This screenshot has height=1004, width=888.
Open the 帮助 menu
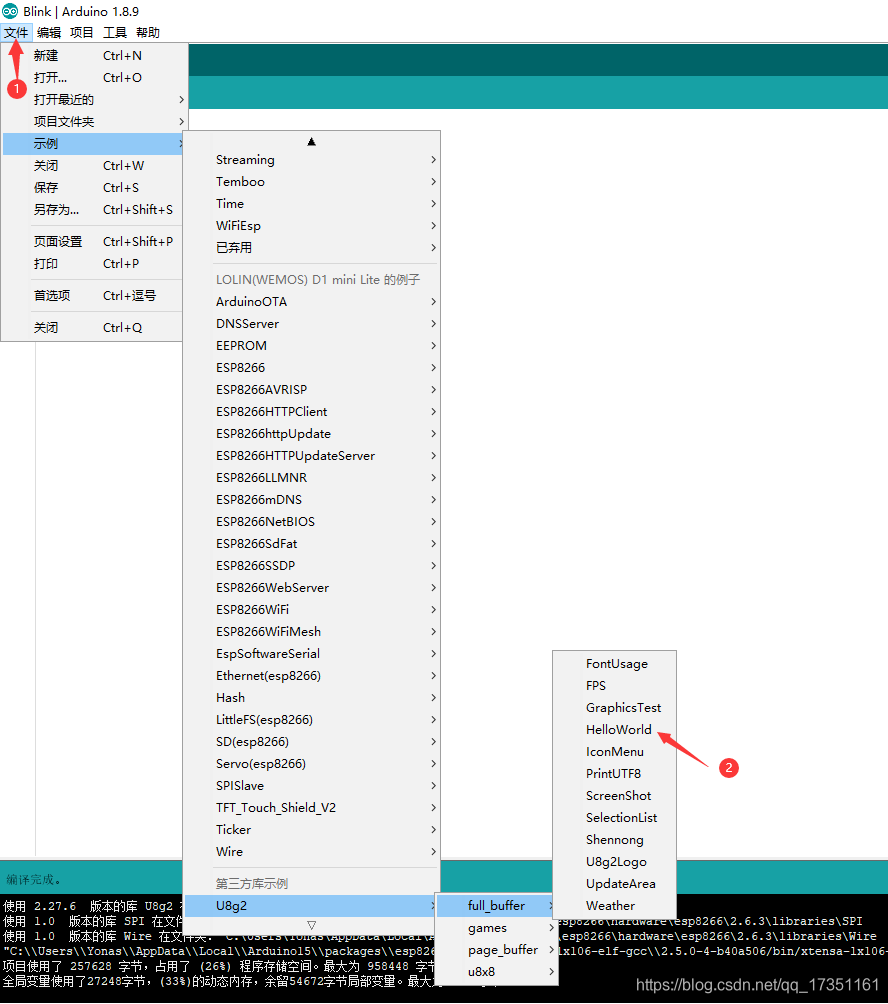click(x=148, y=33)
